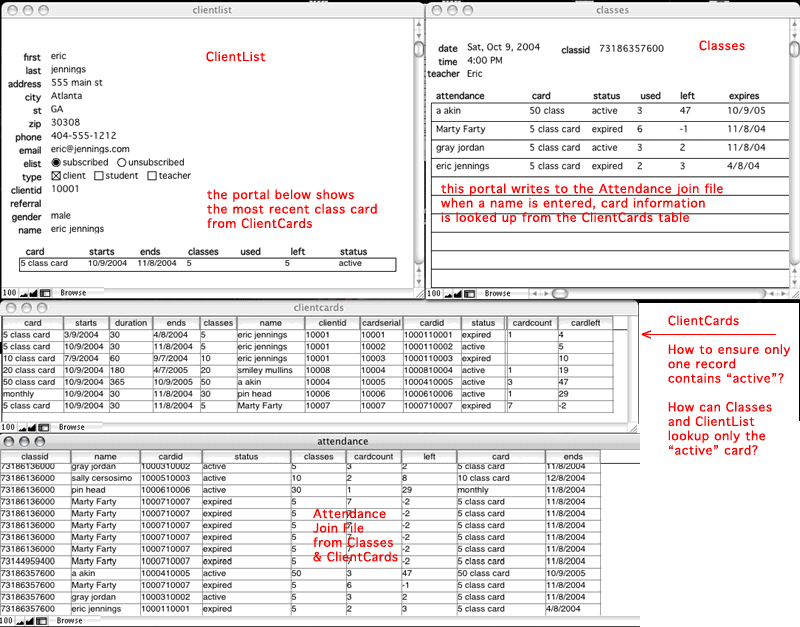Viewport: 800px width, 627px height.
Task: Click starts column header in clientcards table
Action: click(86, 323)
